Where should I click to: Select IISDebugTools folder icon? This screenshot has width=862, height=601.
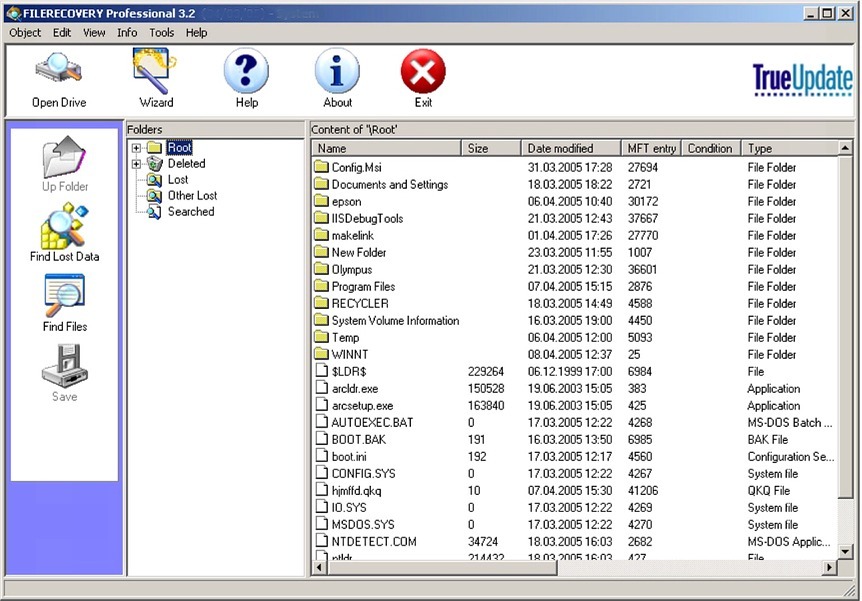[x=321, y=218]
